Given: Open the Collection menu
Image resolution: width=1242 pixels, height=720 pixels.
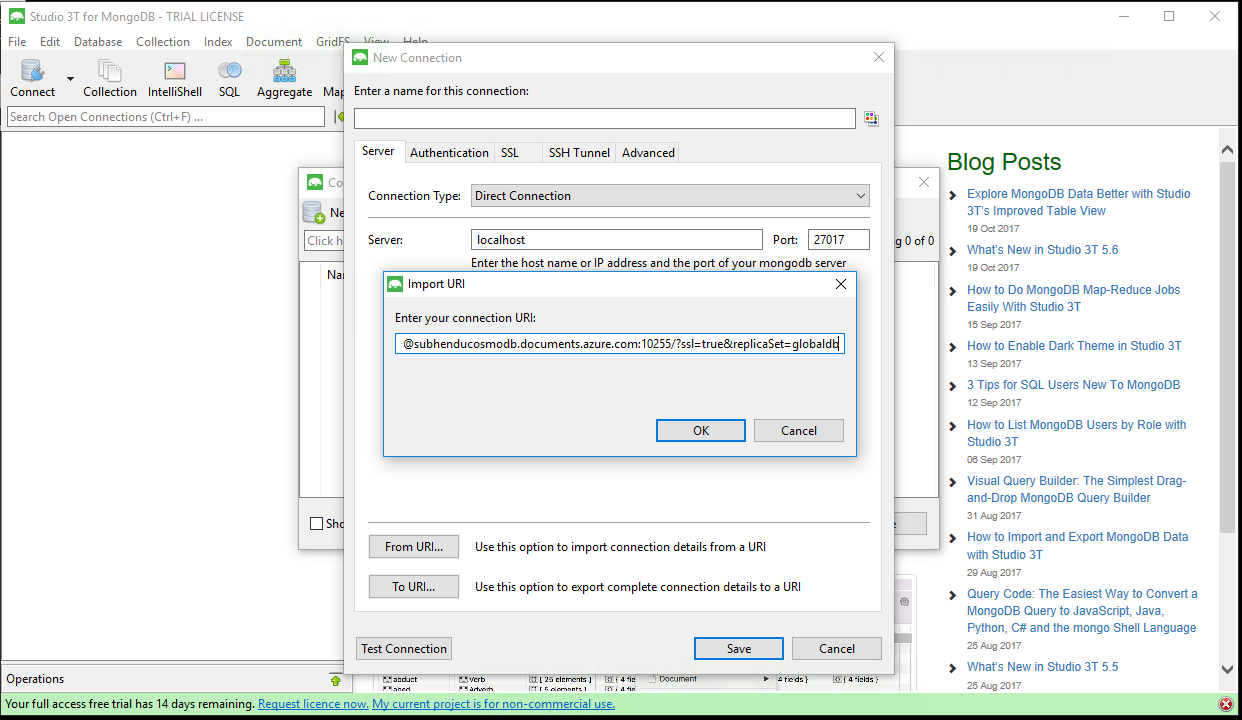Looking at the screenshot, I should (x=163, y=42).
